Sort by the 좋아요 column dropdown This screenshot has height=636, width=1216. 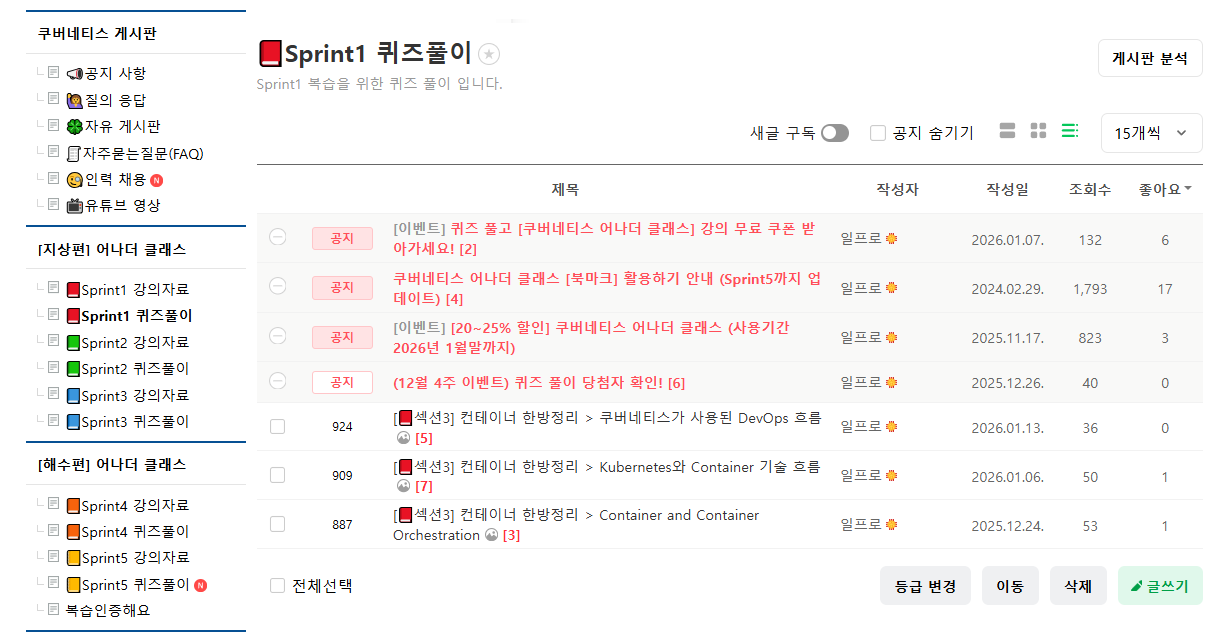coord(1165,189)
